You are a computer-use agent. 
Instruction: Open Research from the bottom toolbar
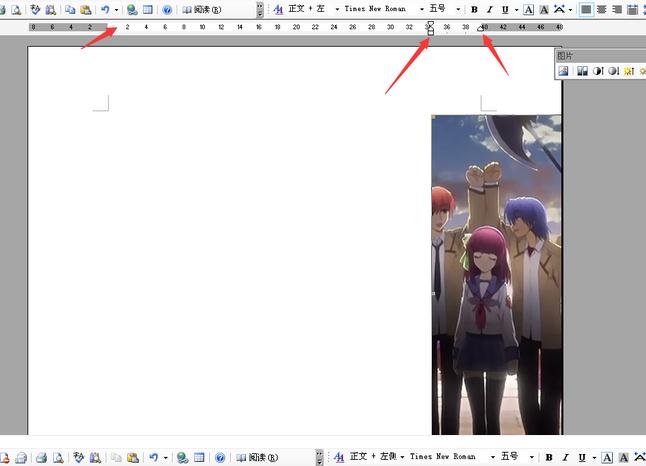pyautogui.click(x=95, y=457)
